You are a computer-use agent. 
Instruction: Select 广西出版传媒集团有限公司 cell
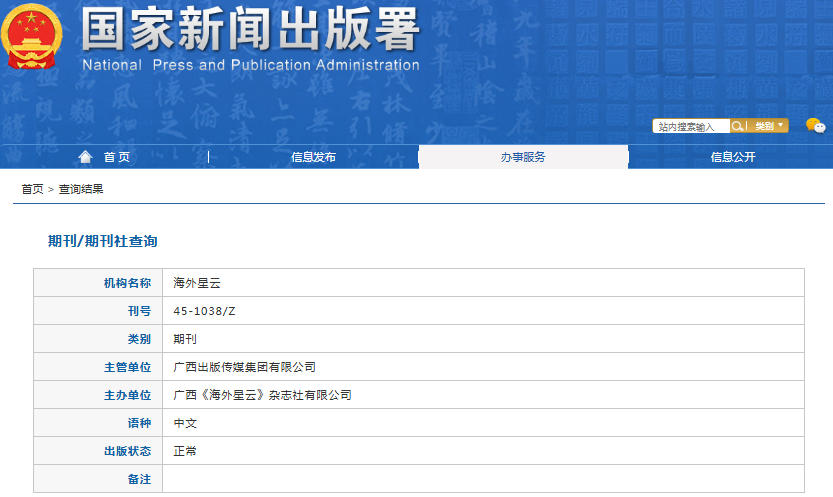(483, 367)
